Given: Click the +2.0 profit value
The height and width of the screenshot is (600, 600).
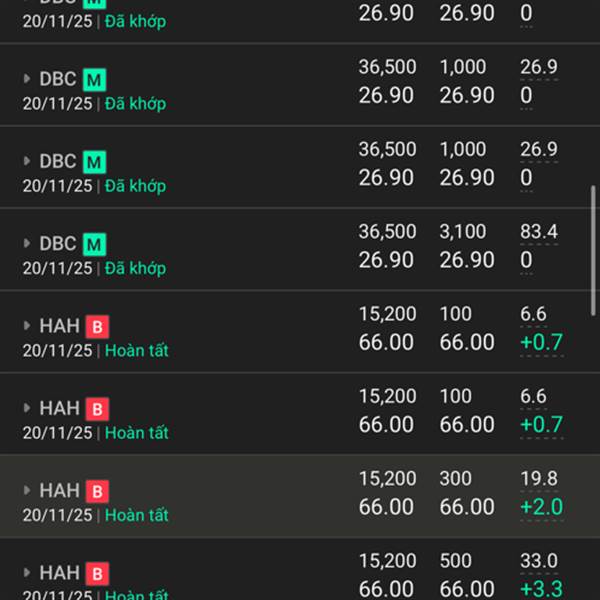Looking at the screenshot, I should click(541, 507).
